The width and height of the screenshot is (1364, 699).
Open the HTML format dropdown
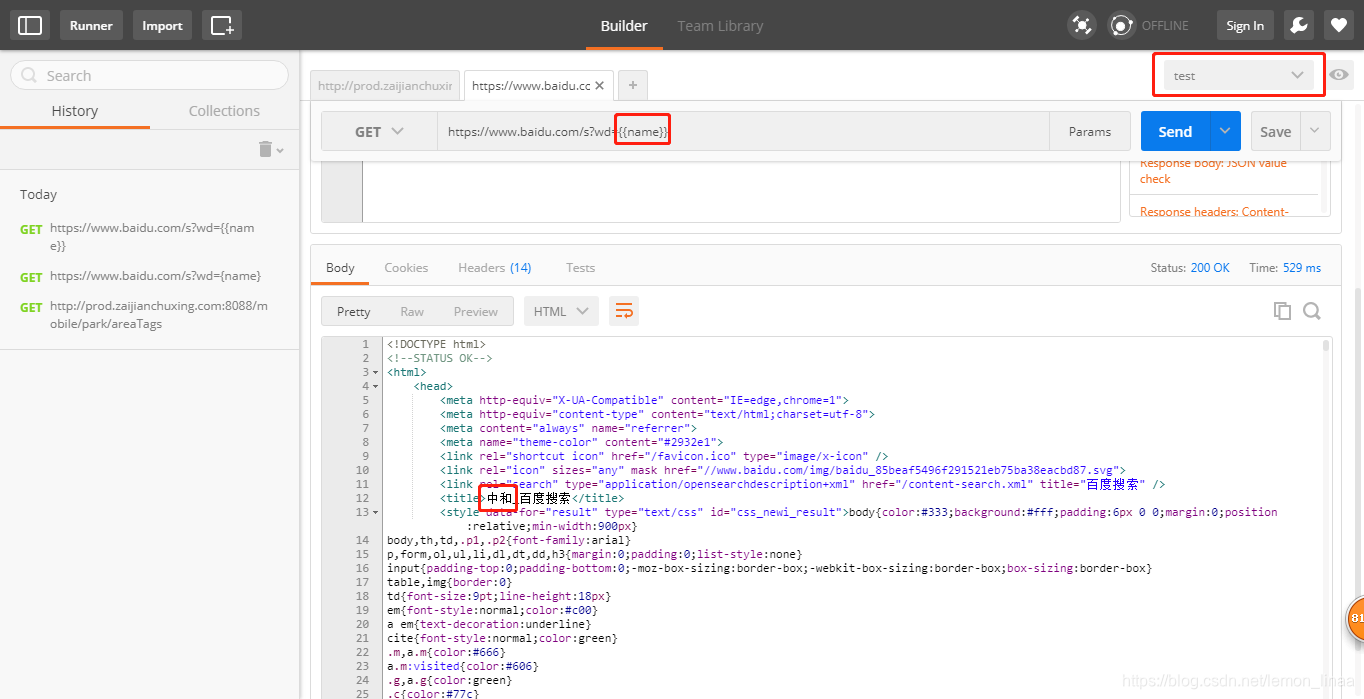click(561, 311)
